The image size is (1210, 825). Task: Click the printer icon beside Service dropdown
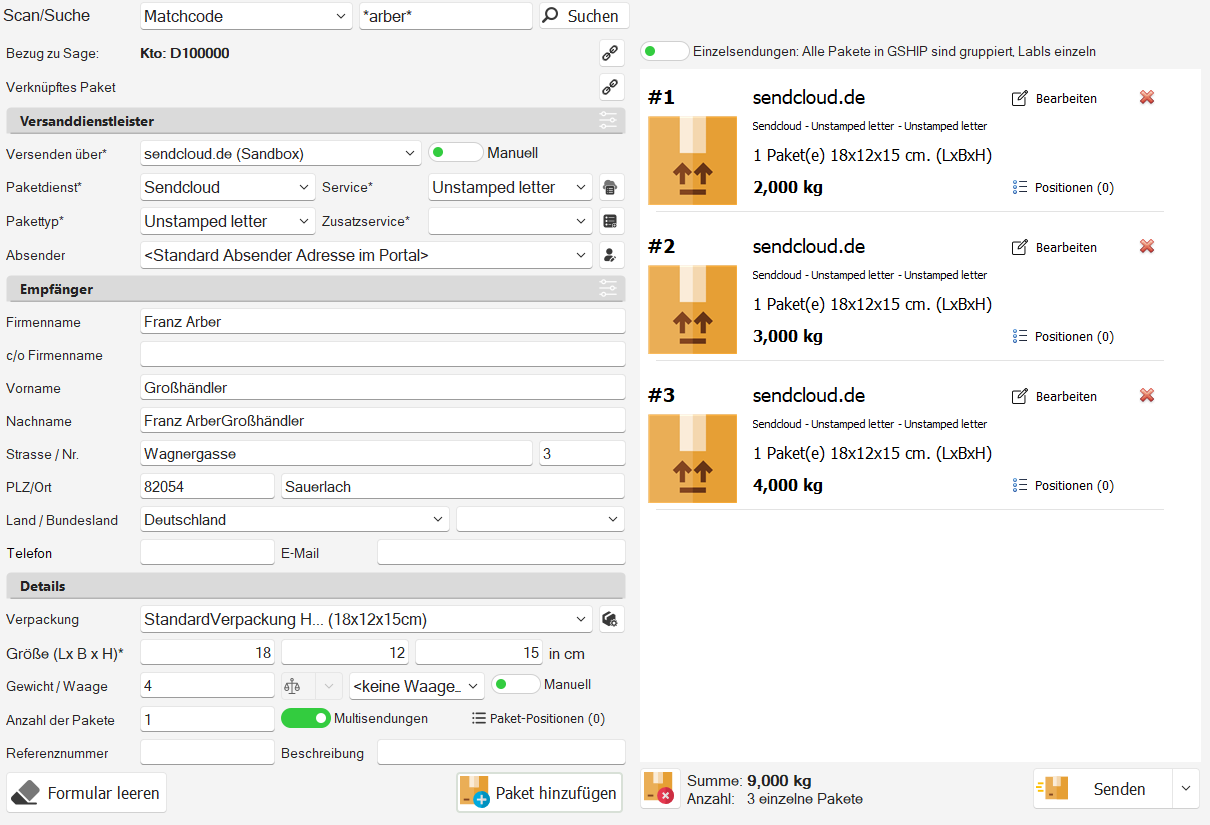[611, 187]
